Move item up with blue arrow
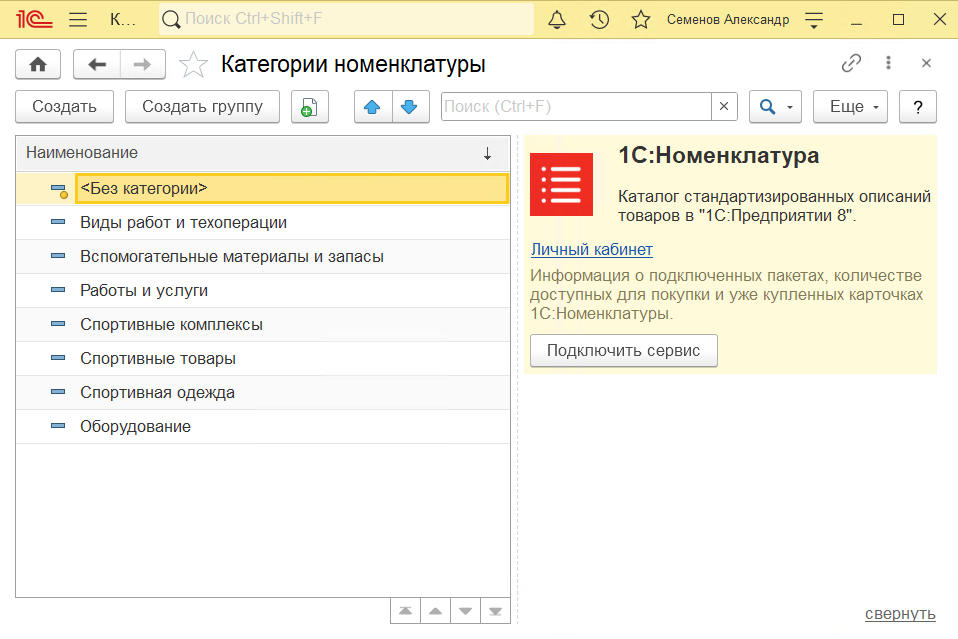The width and height of the screenshot is (958, 639). click(373, 107)
